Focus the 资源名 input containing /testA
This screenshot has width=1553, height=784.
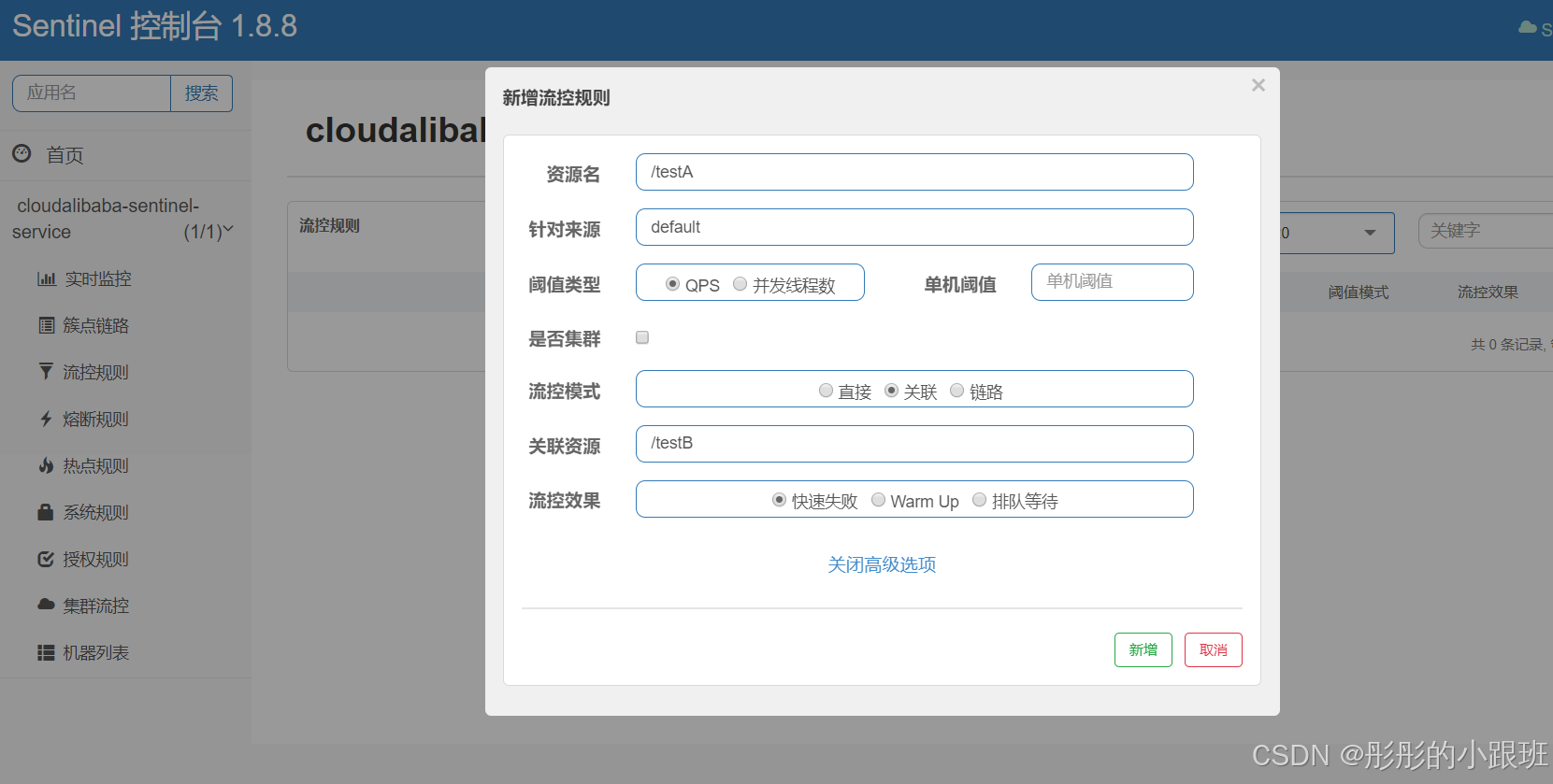(914, 172)
